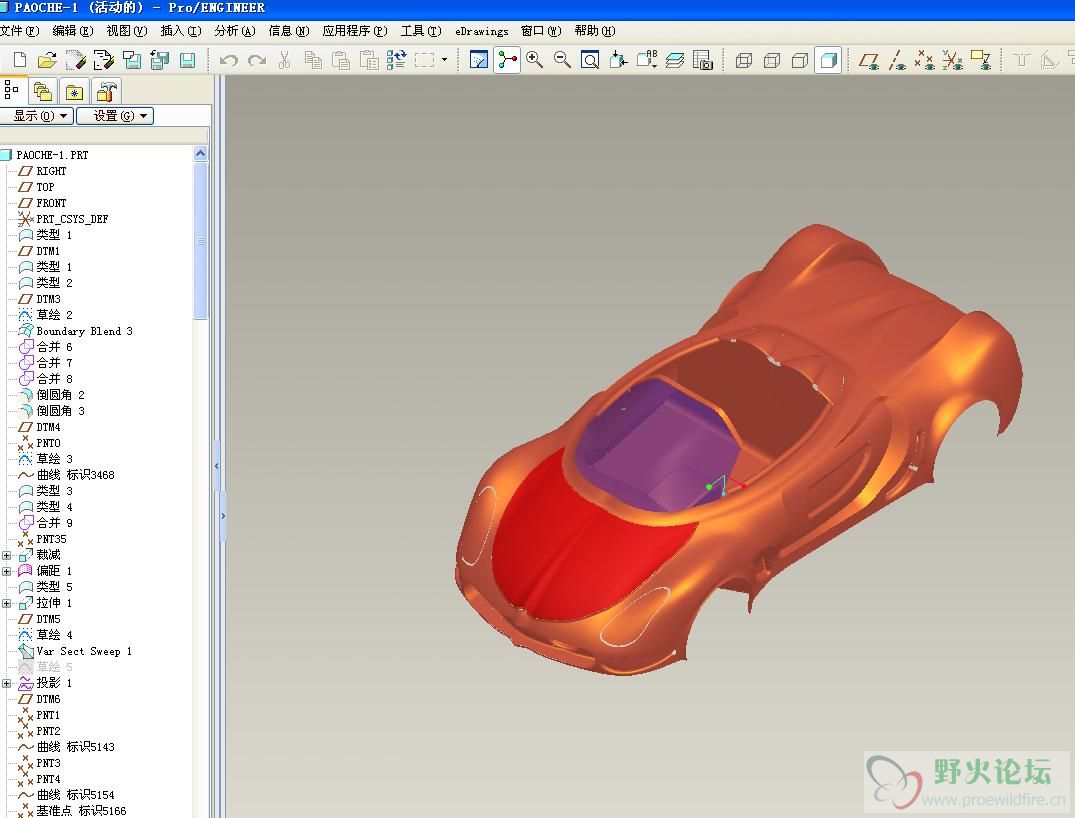
Task: Open the 插入 menu
Action: (x=181, y=31)
